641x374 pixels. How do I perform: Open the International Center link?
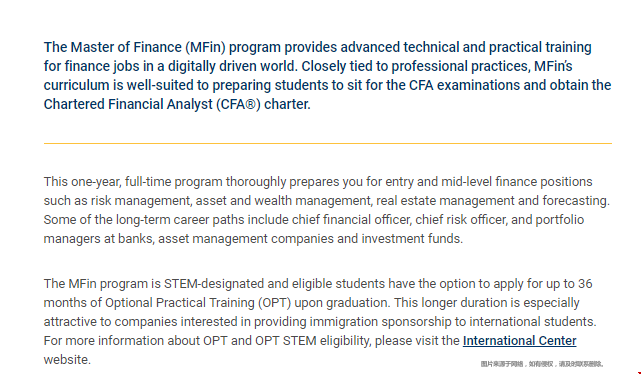click(x=519, y=340)
